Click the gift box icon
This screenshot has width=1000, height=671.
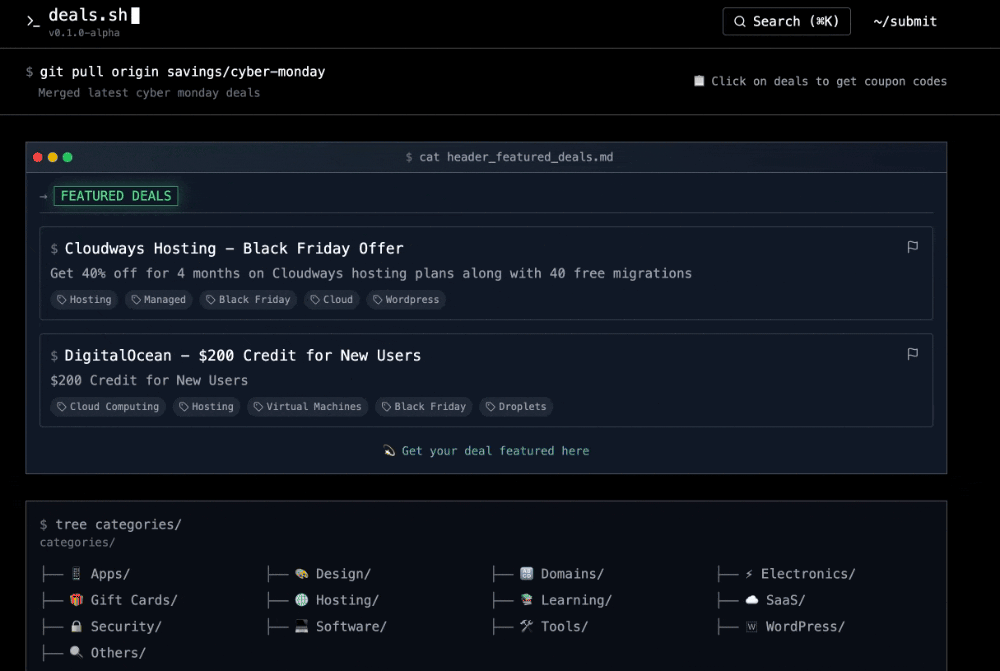[x=77, y=600]
